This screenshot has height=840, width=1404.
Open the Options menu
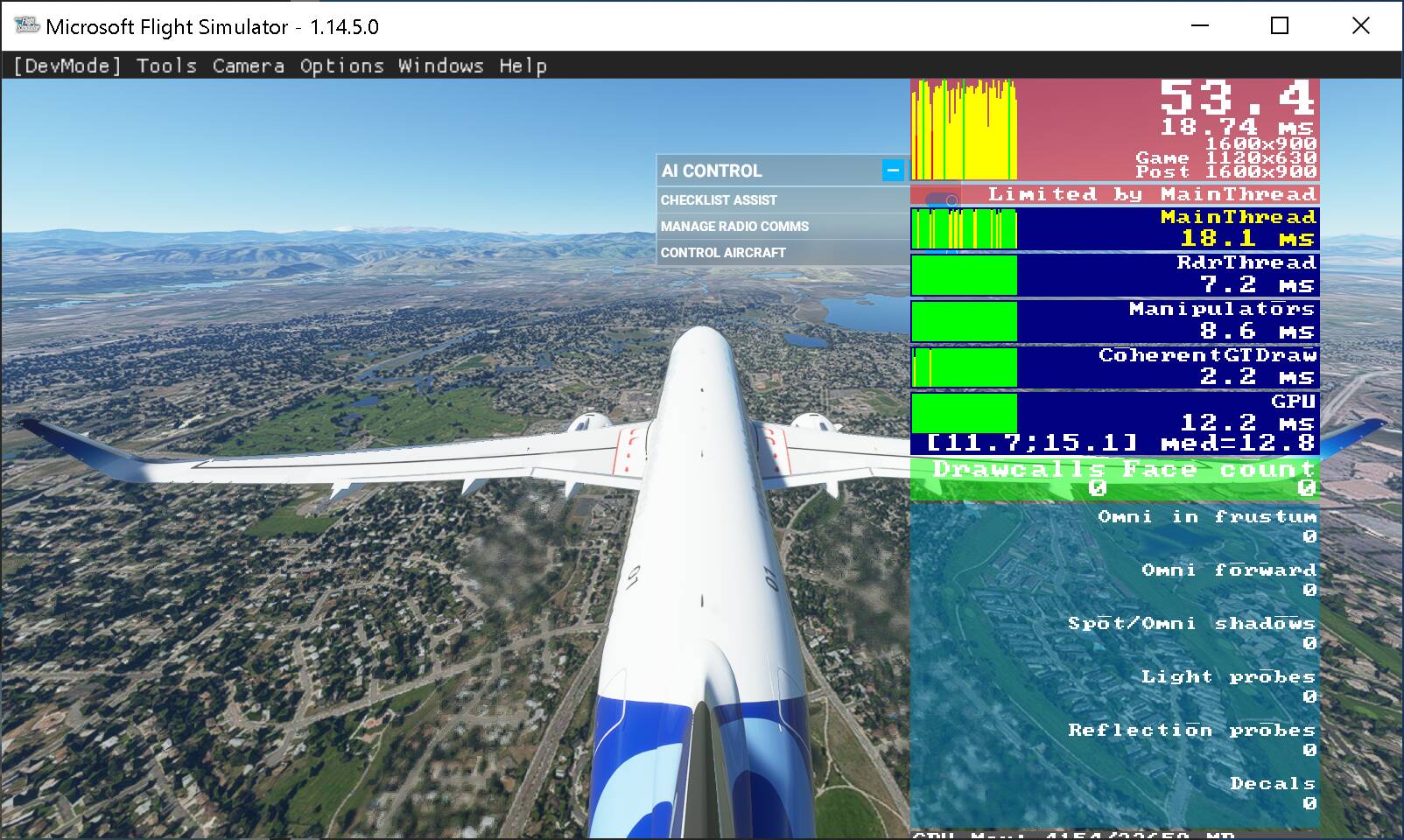point(341,65)
